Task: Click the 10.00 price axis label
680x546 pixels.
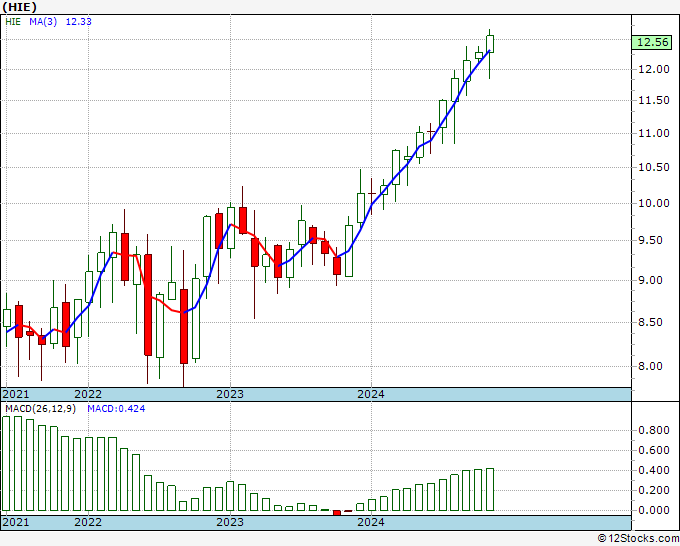Action: click(x=654, y=203)
